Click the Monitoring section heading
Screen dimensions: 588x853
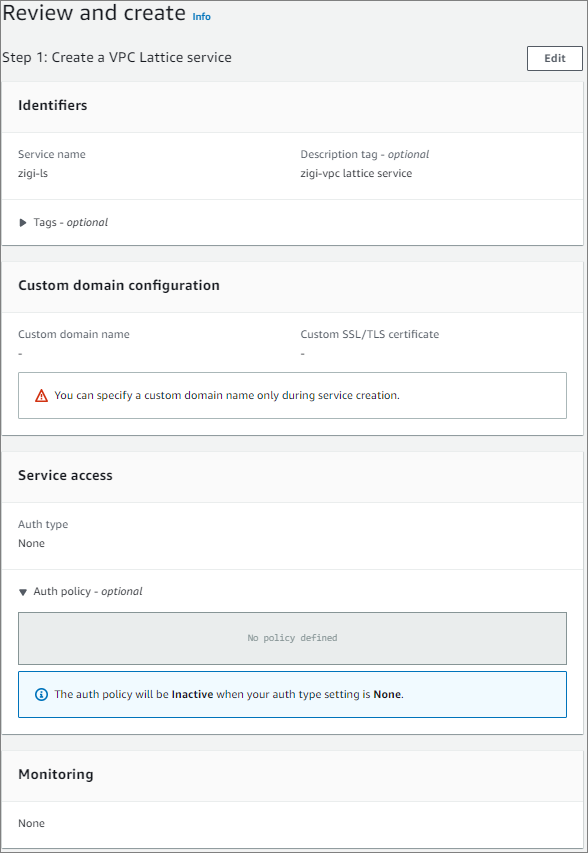(x=55, y=774)
